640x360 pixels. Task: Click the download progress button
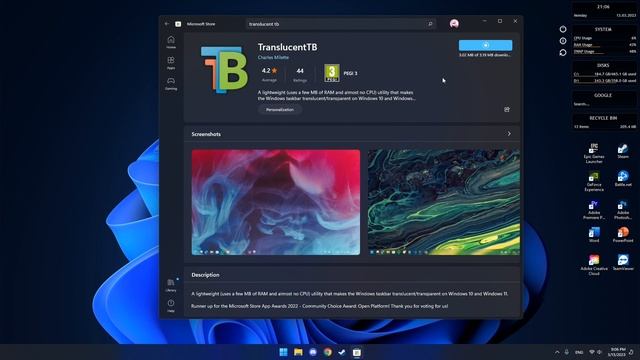pos(485,45)
